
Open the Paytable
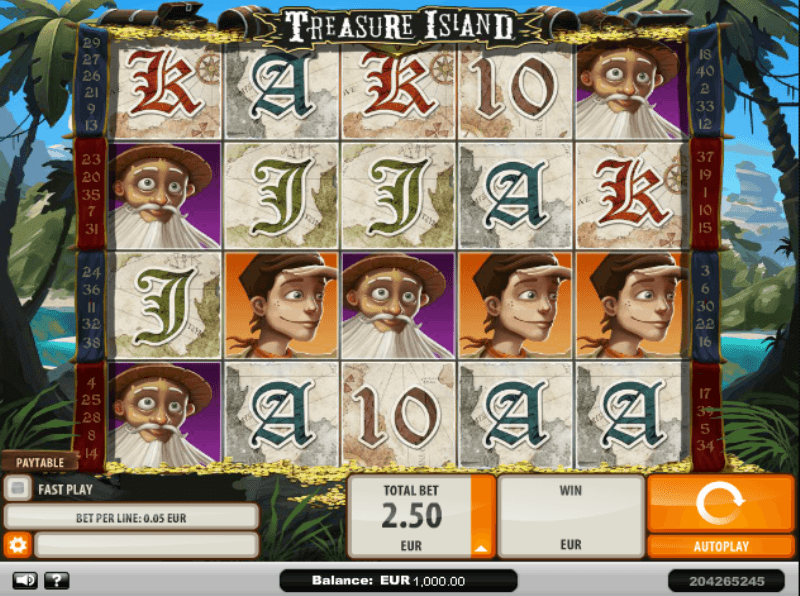[x=39, y=462]
